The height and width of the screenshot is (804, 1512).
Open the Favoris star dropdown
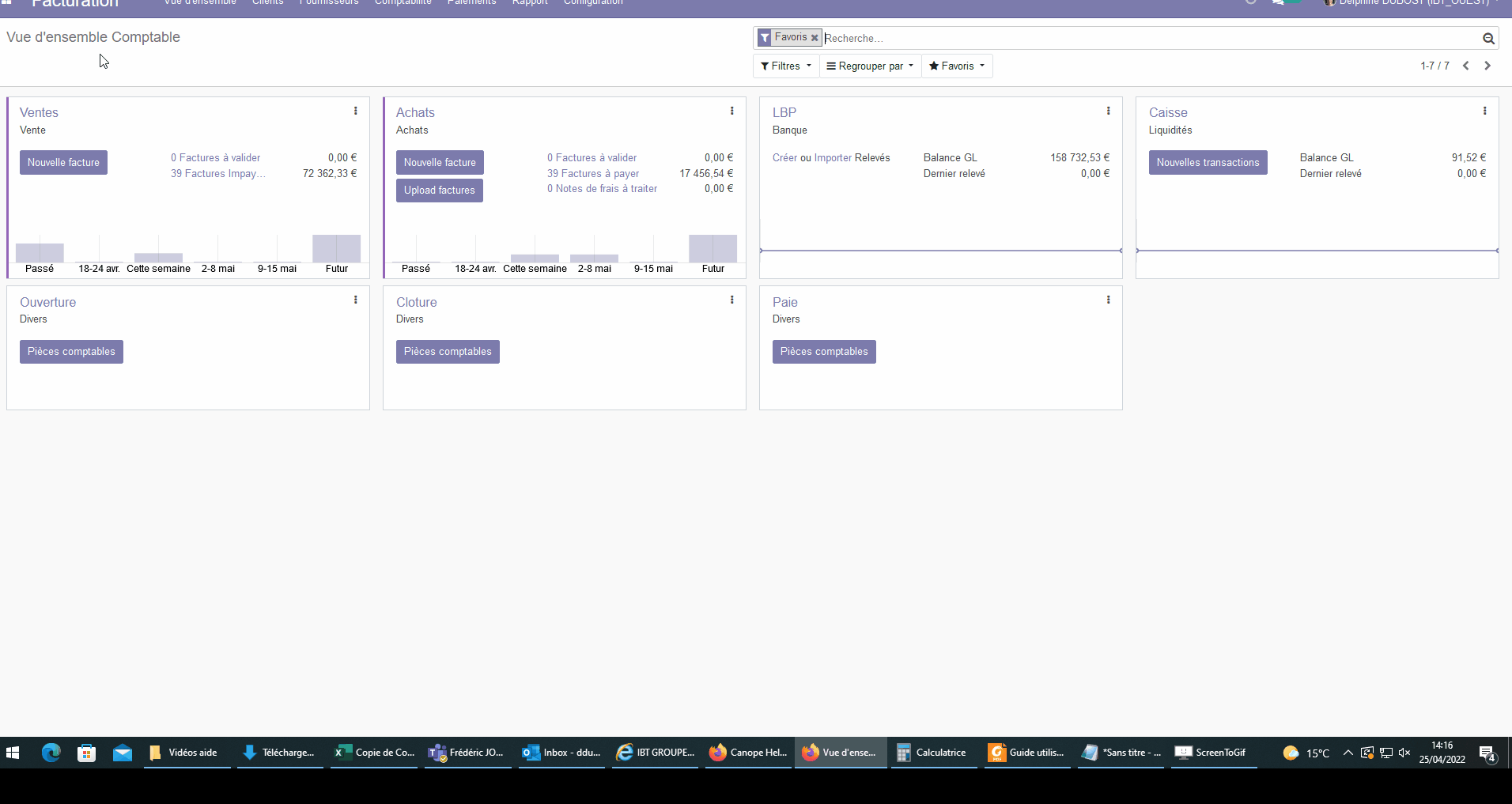tap(957, 66)
